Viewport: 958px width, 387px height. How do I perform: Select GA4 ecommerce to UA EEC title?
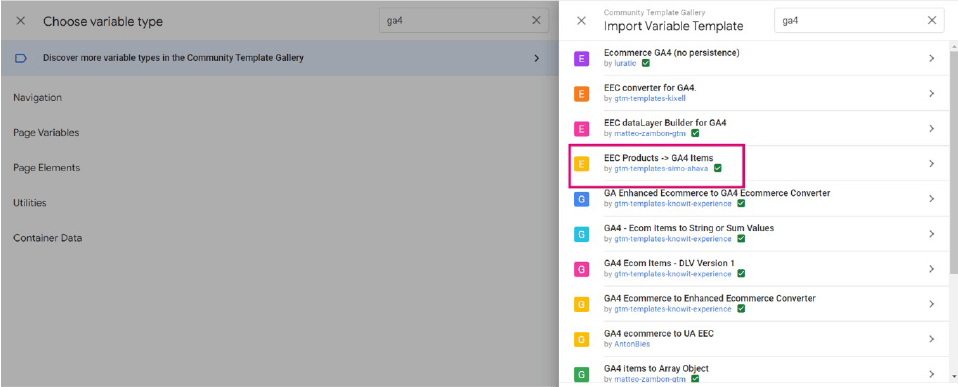(659, 333)
